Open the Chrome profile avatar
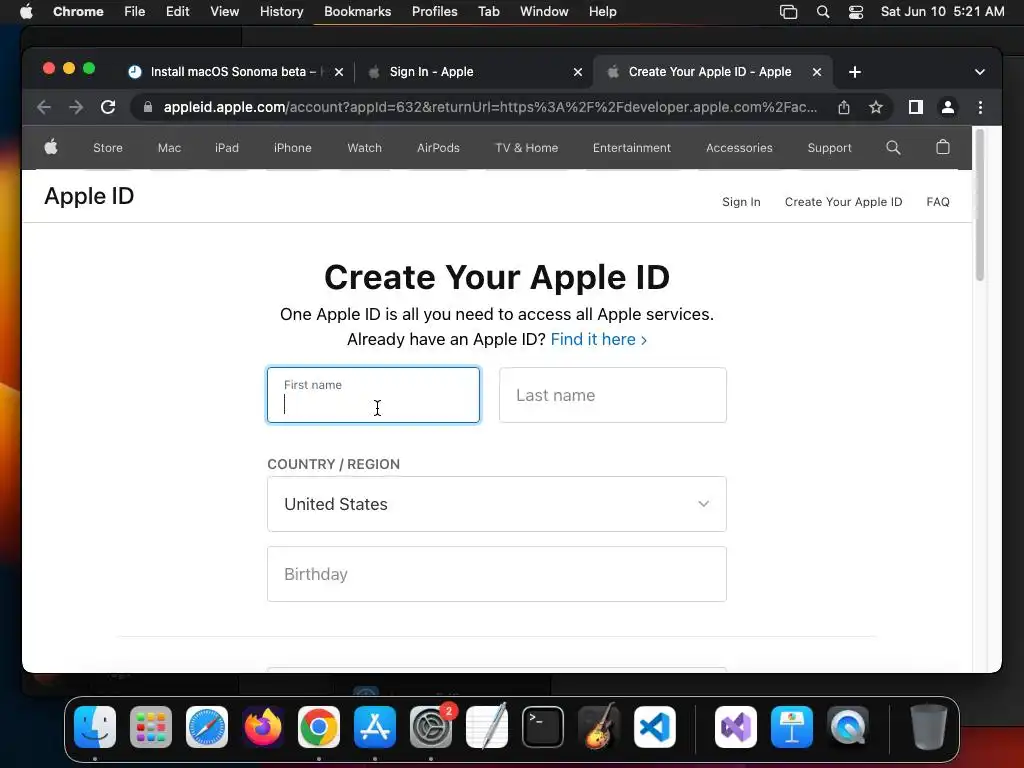Image resolution: width=1024 pixels, height=768 pixels. (x=948, y=107)
